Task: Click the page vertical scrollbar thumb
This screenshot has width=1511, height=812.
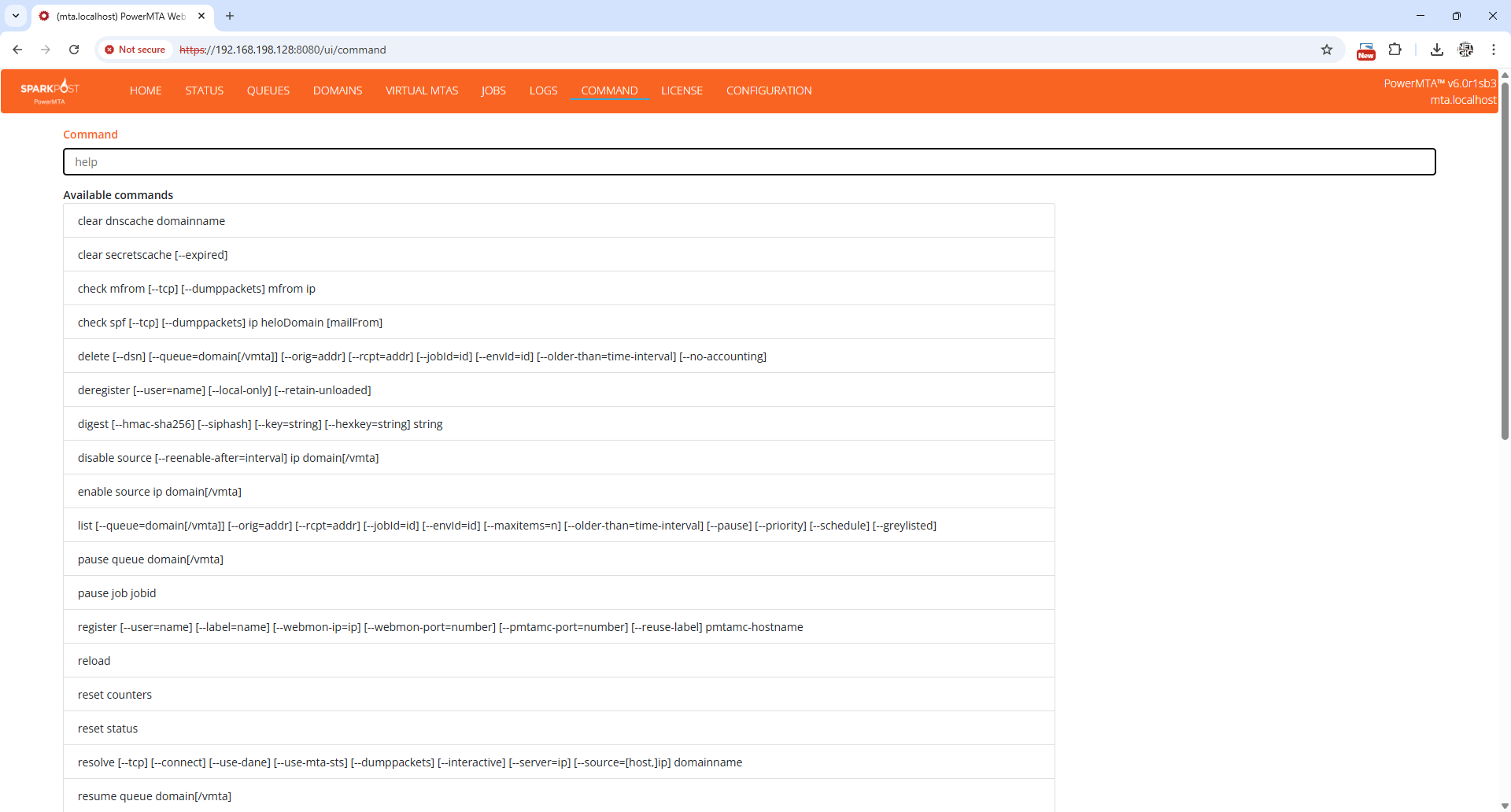Action: (1505, 260)
